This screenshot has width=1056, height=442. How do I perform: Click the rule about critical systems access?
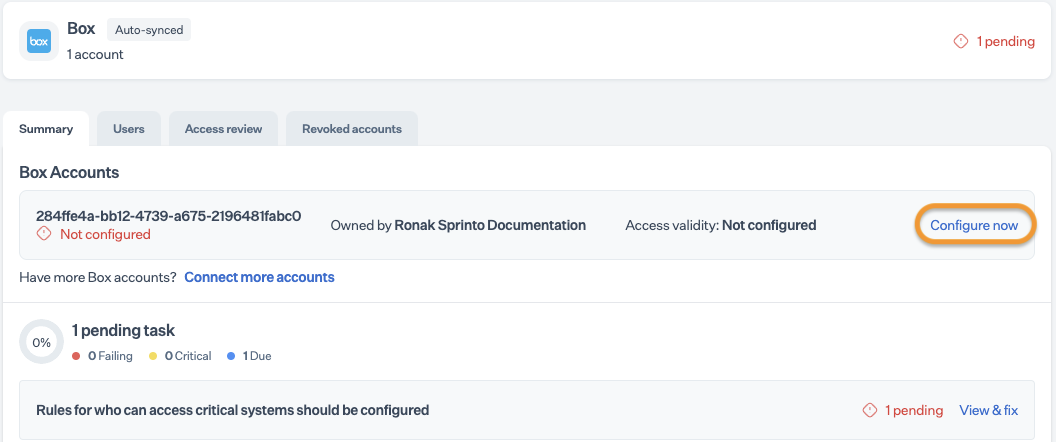(x=232, y=410)
